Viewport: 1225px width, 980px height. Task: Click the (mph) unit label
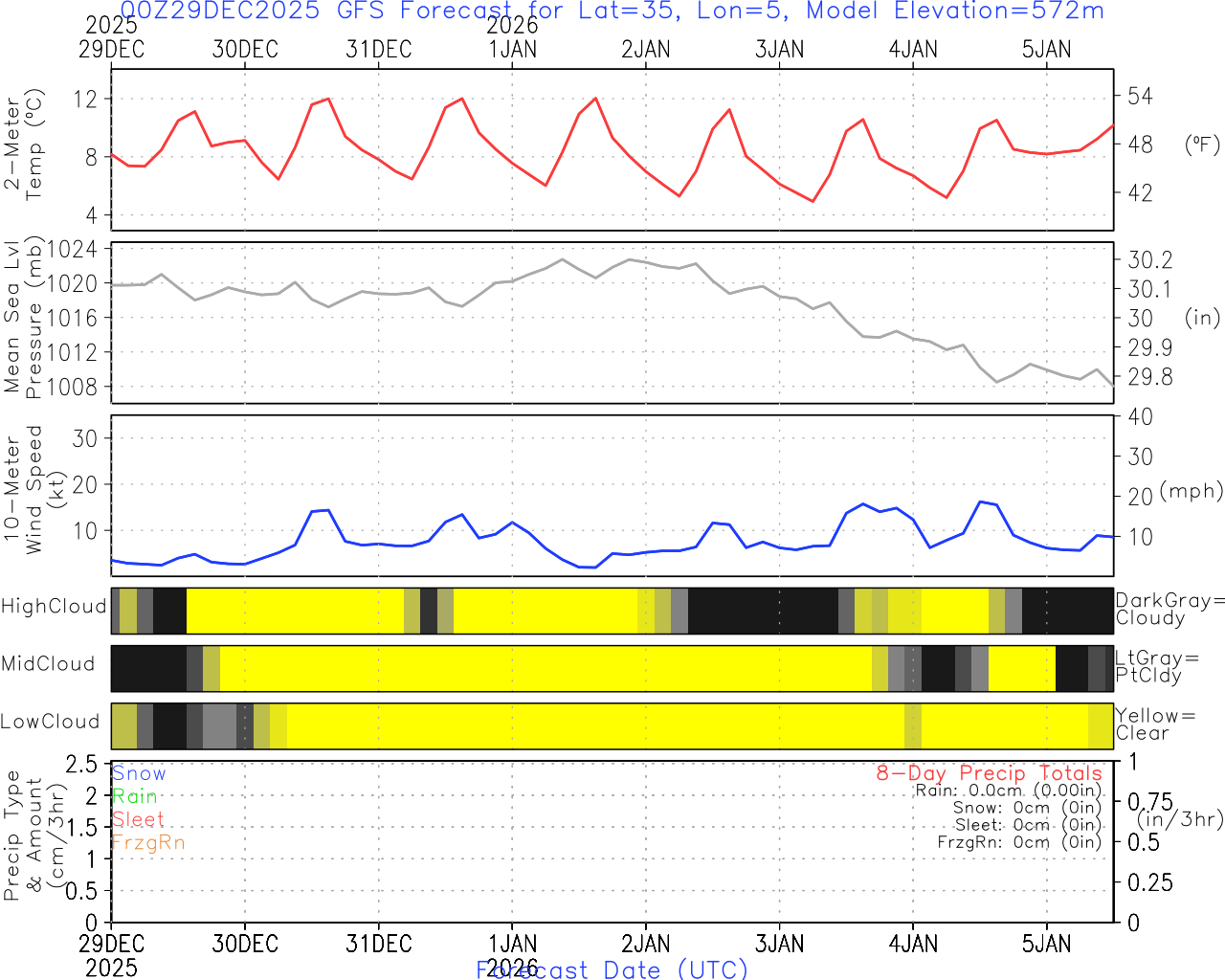click(1191, 491)
